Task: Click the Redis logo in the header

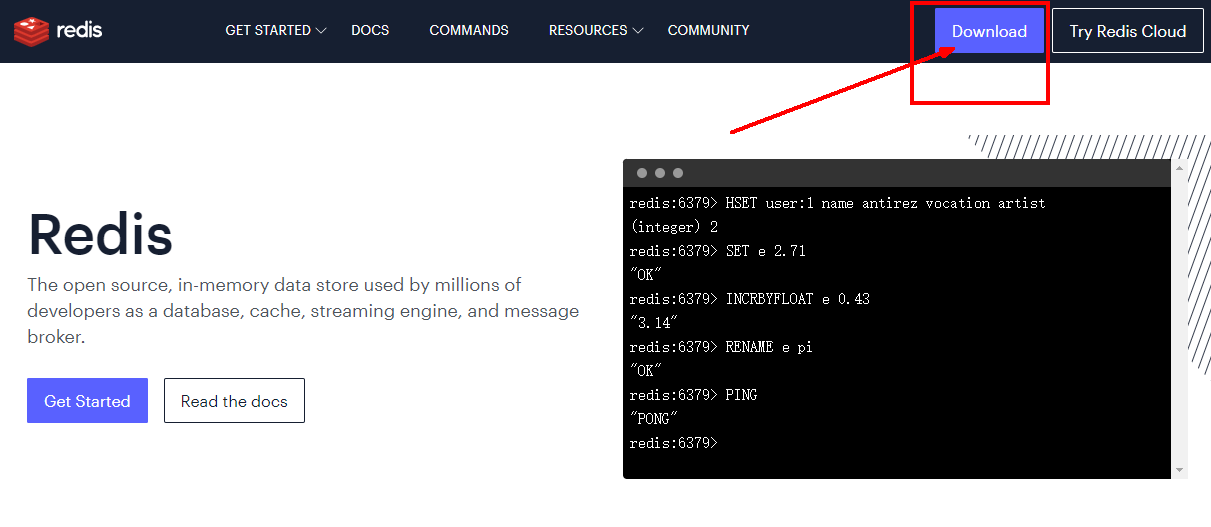Action: point(58,31)
